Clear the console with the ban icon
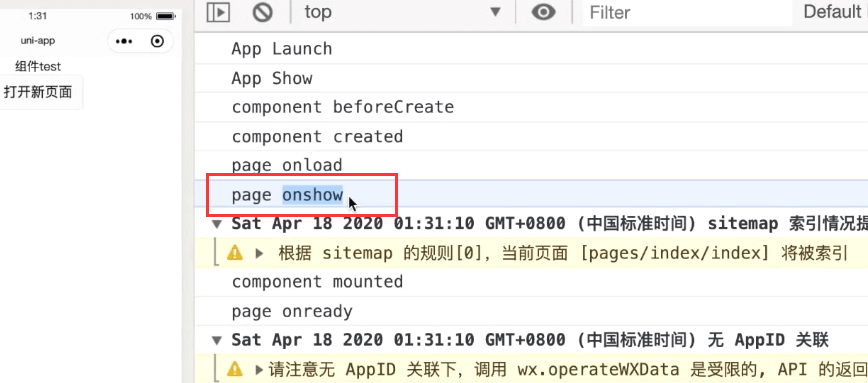The height and width of the screenshot is (383, 868). tap(262, 12)
